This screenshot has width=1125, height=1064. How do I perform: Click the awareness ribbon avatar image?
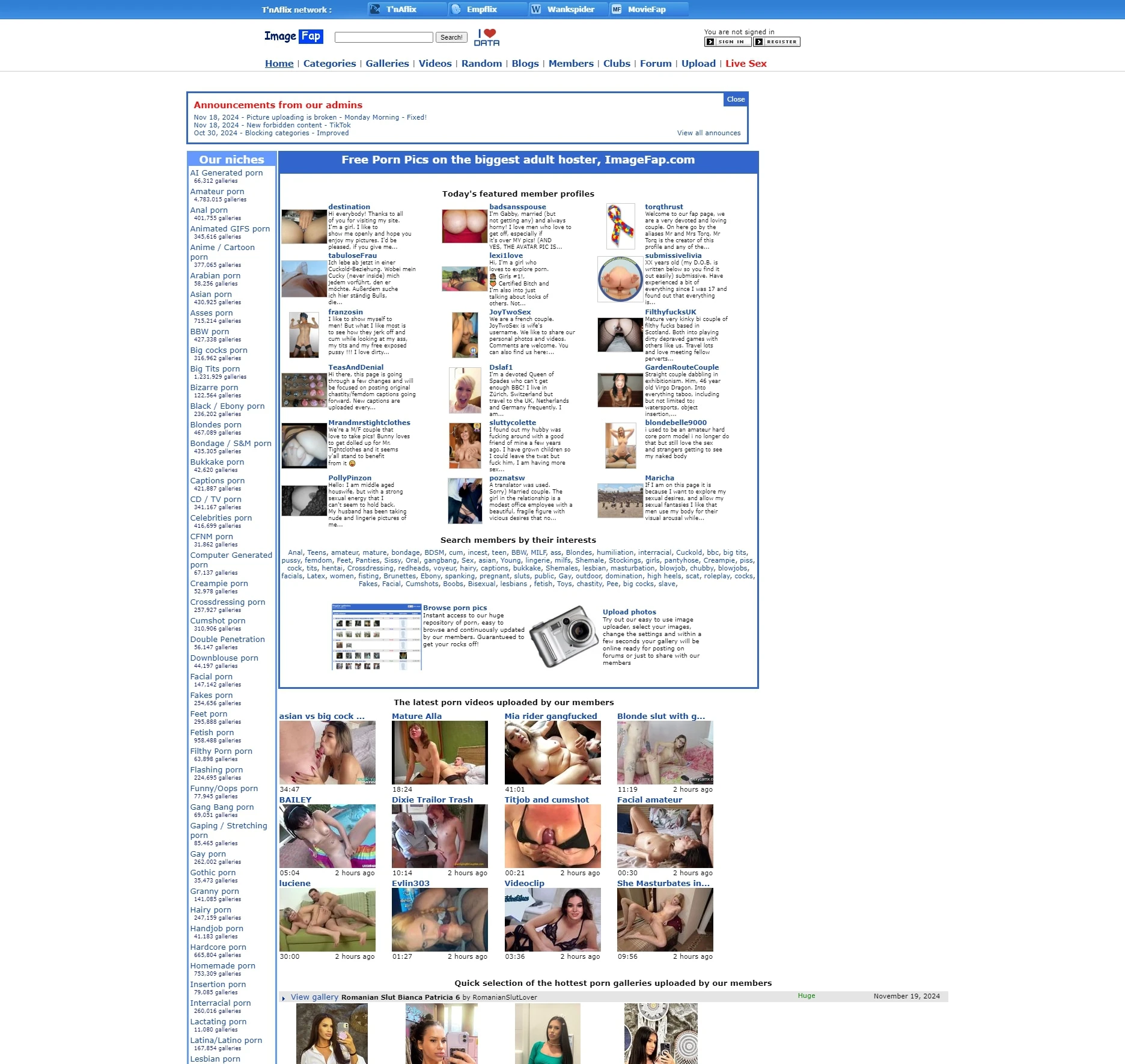(620, 226)
